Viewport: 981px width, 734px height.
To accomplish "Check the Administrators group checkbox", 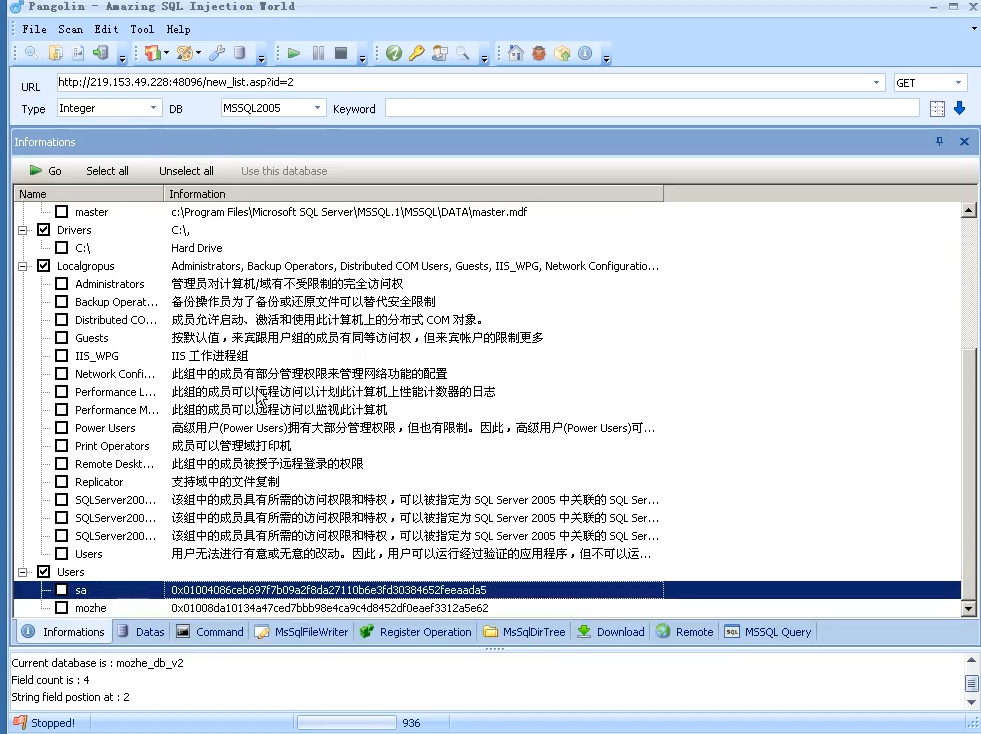I will point(62,283).
